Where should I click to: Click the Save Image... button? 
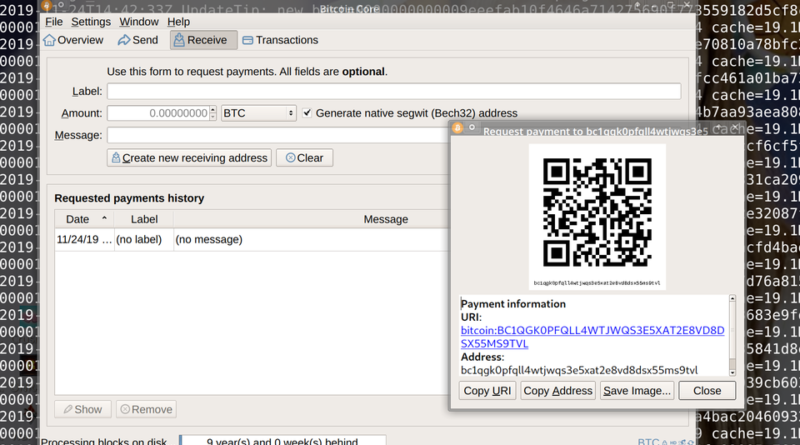click(637, 391)
